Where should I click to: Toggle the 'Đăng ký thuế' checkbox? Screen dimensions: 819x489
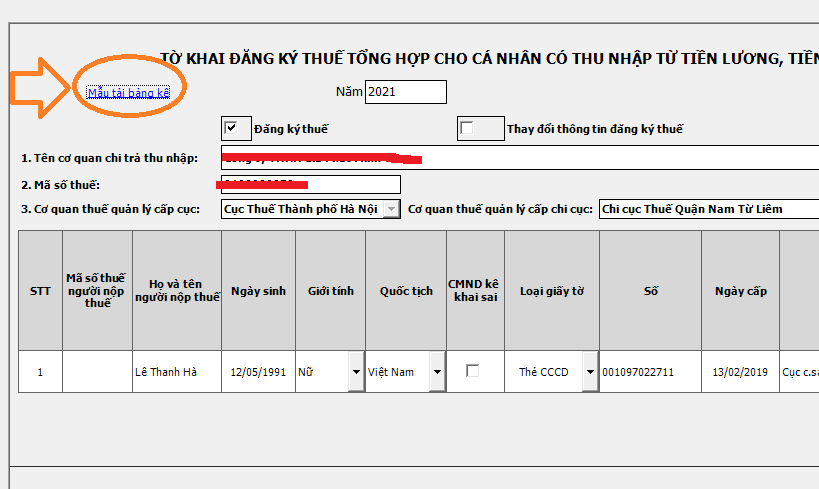(x=230, y=128)
